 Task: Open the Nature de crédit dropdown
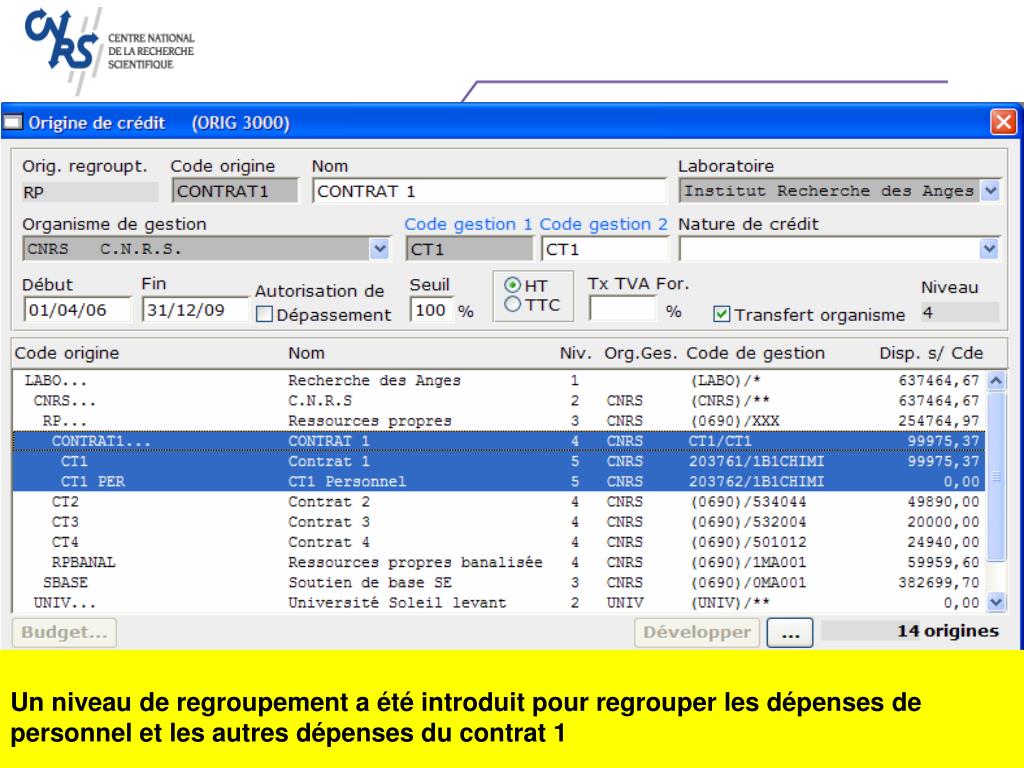tap(989, 249)
